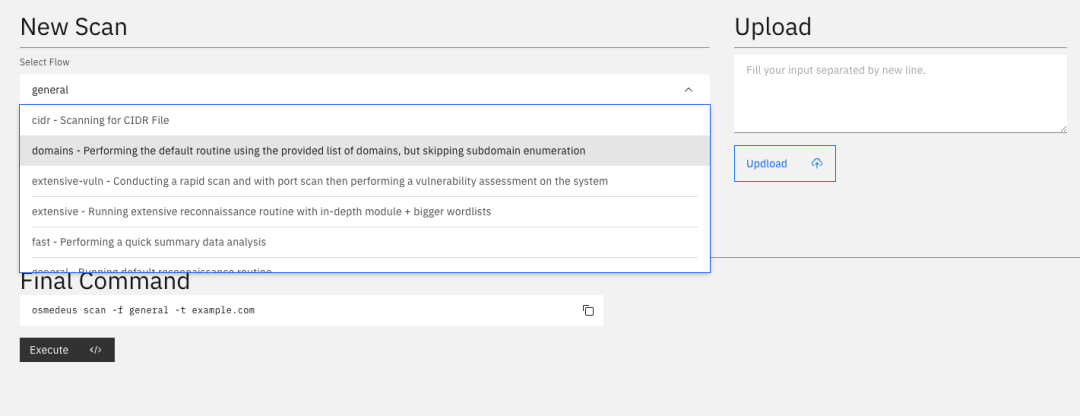
Task: Click the textarea resize handle corner
Action: [1062, 128]
